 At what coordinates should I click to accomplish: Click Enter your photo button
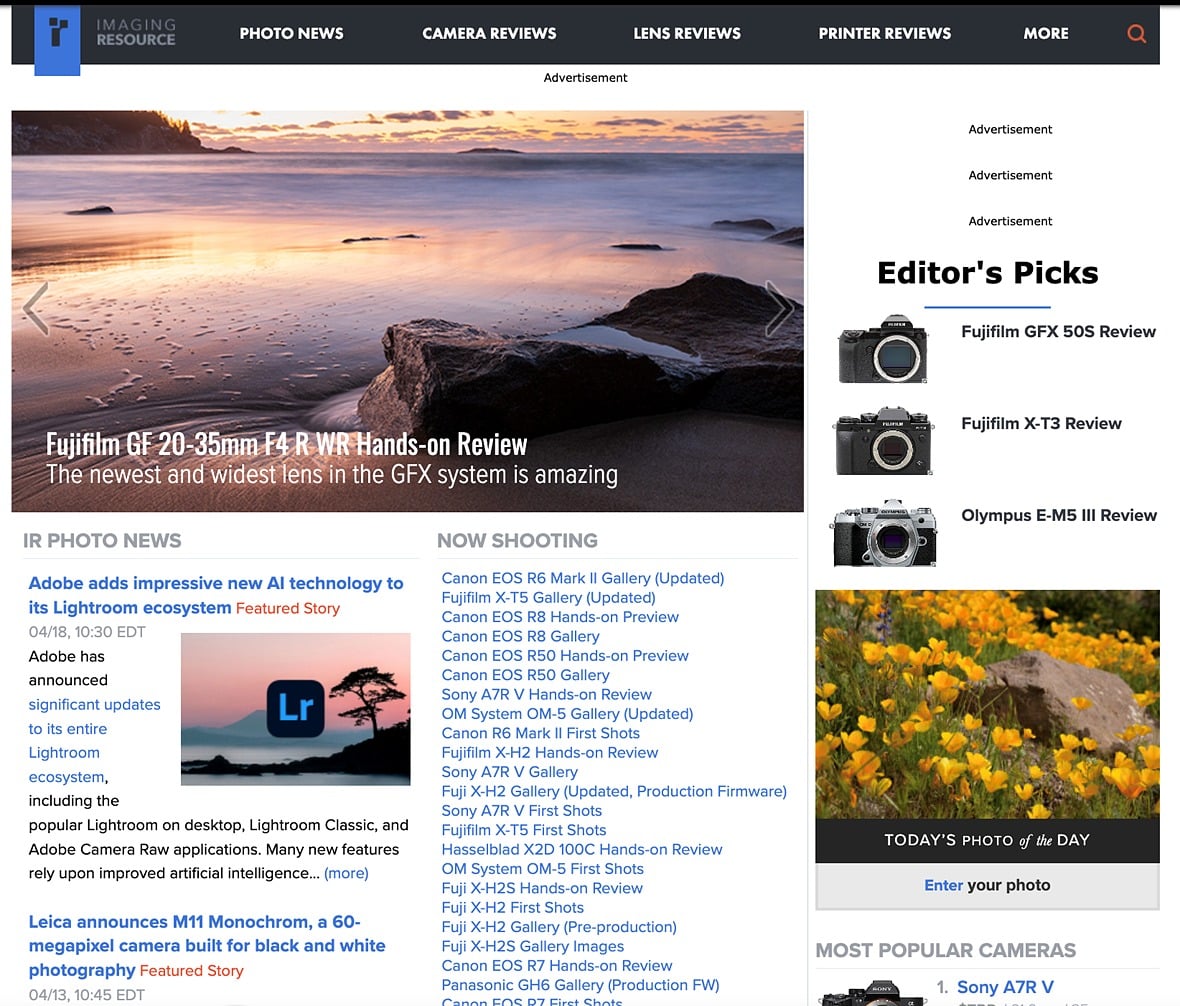[x=987, y=886]
